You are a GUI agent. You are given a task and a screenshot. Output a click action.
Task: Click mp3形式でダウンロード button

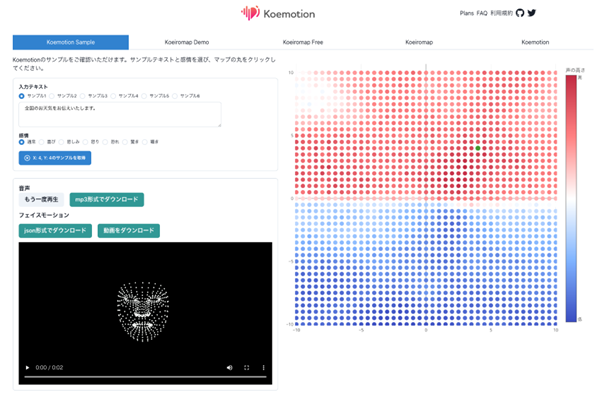click(107, 200)
